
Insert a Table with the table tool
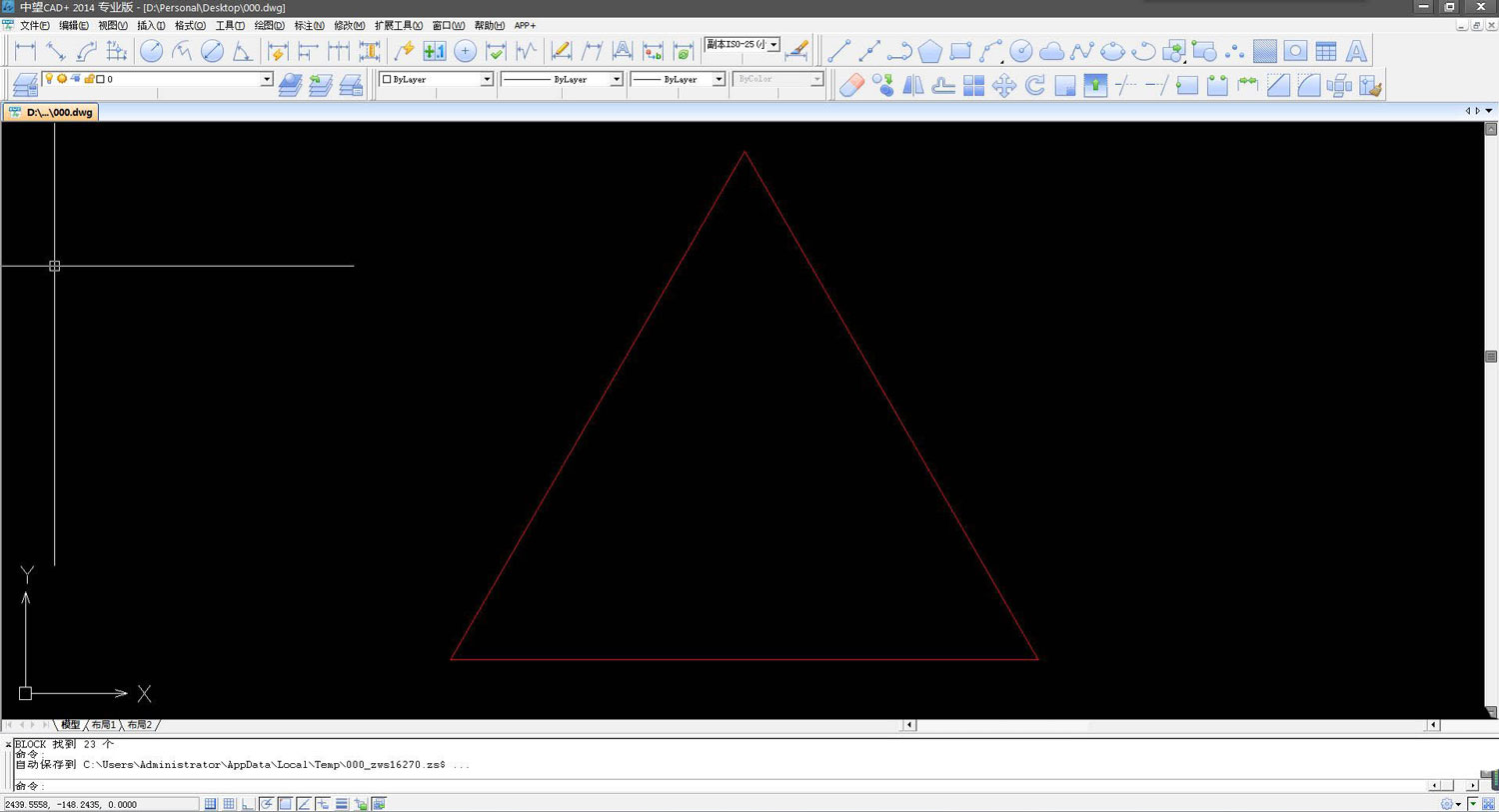tap(1326, 51)
